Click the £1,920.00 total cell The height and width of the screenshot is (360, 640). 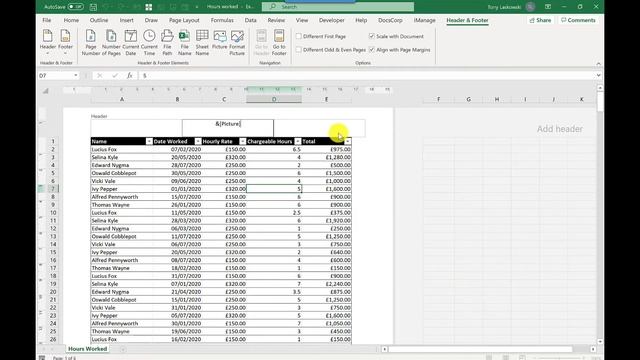[x=327, y=220]
